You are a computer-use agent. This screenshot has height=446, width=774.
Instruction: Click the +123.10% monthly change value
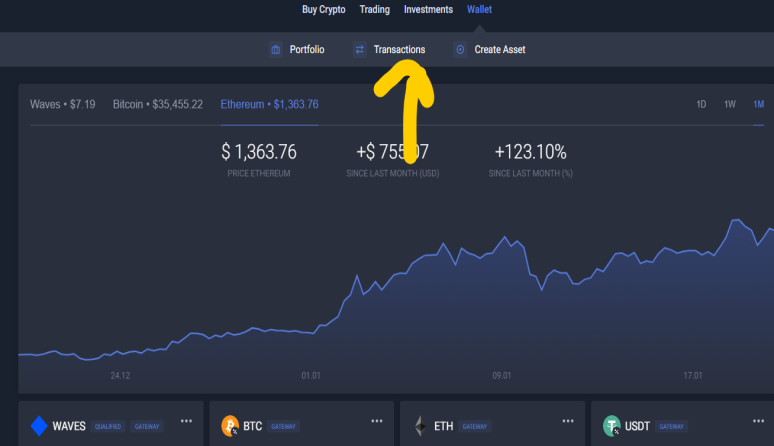tap(530, 152)
